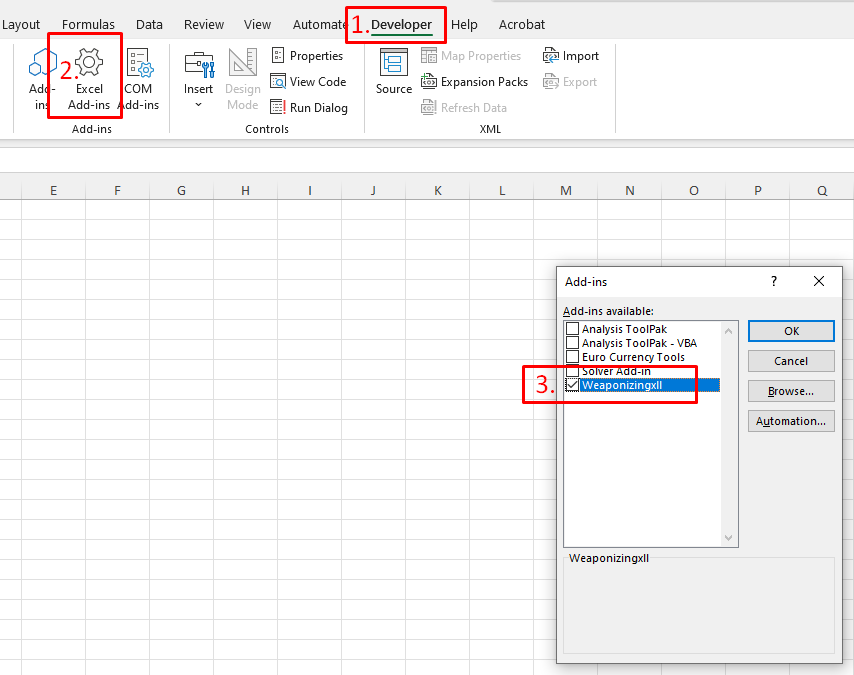The image size is (854, 675).
Task: Click the Automation... button
Action: click(790, 421)
